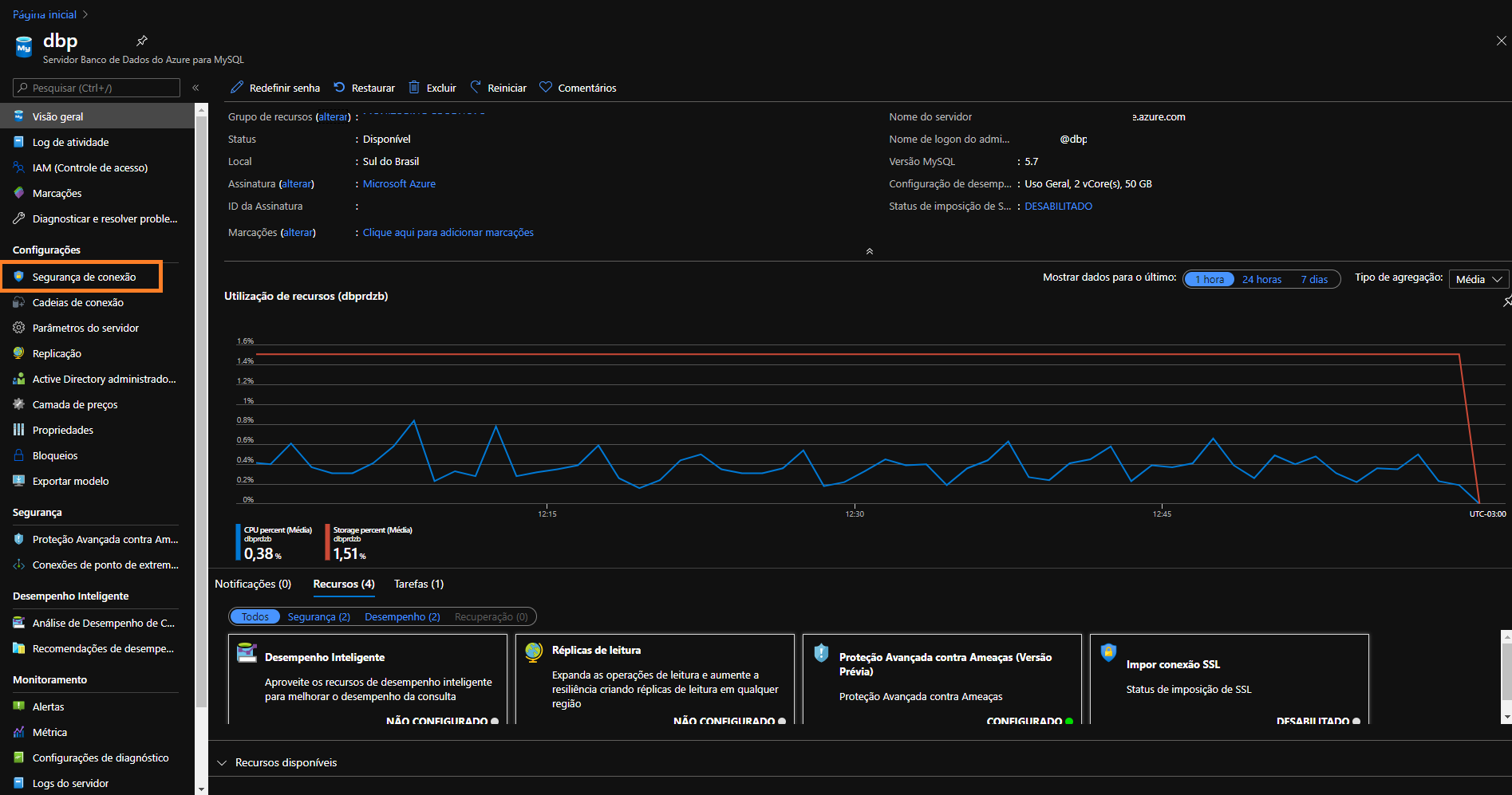
Task: Open Tipo de agregação Média dropdown
Action: pyautogui.click(x=1478, y=279)
